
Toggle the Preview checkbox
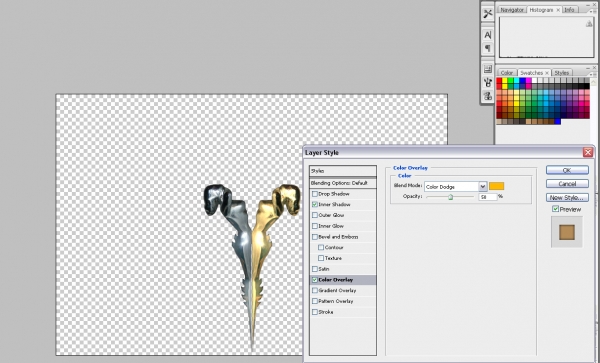point(556,209)
